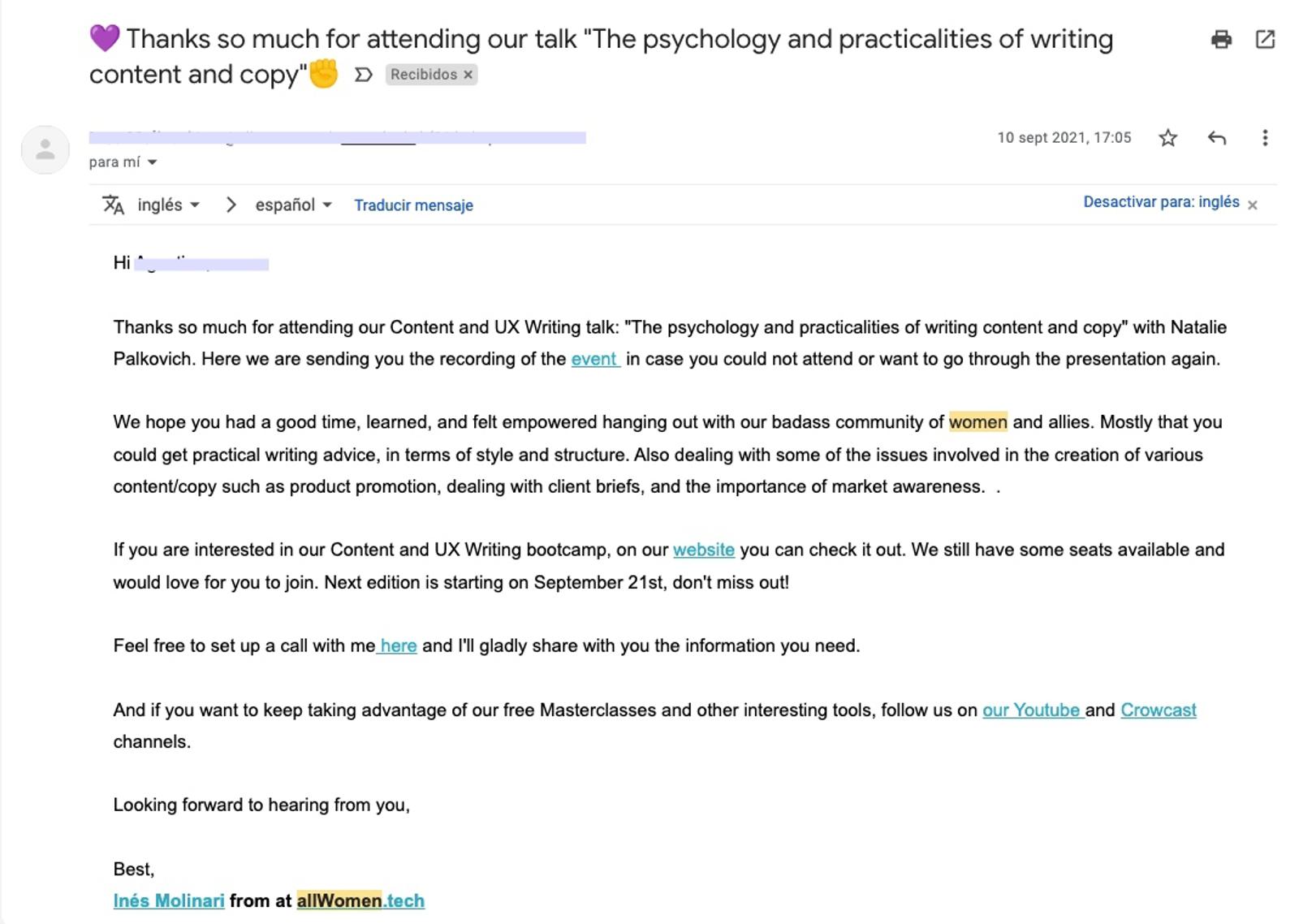This screenshot has width=1299, height=924.
Task: Star this email message
Action: click(x=1167, y=138)
